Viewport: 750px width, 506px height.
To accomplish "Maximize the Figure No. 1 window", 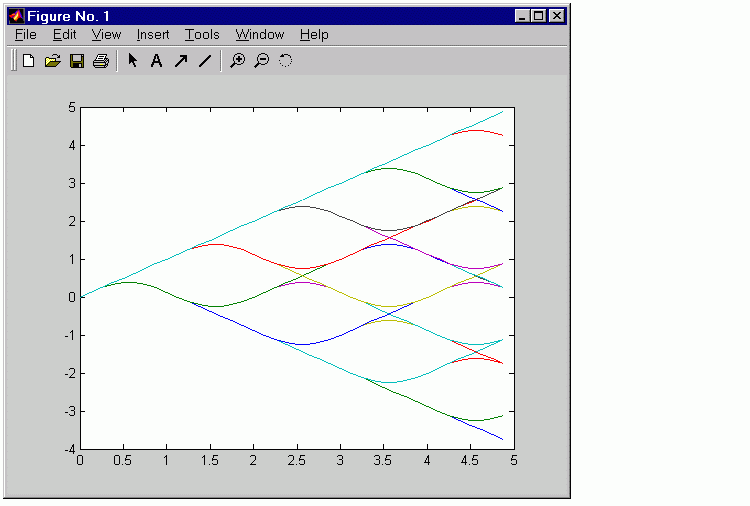I will coord(539,16).
